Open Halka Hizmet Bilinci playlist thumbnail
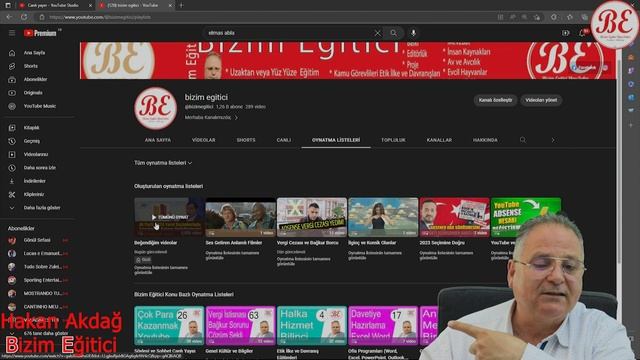This screenshot has width=640, height=360. [312, 326]
